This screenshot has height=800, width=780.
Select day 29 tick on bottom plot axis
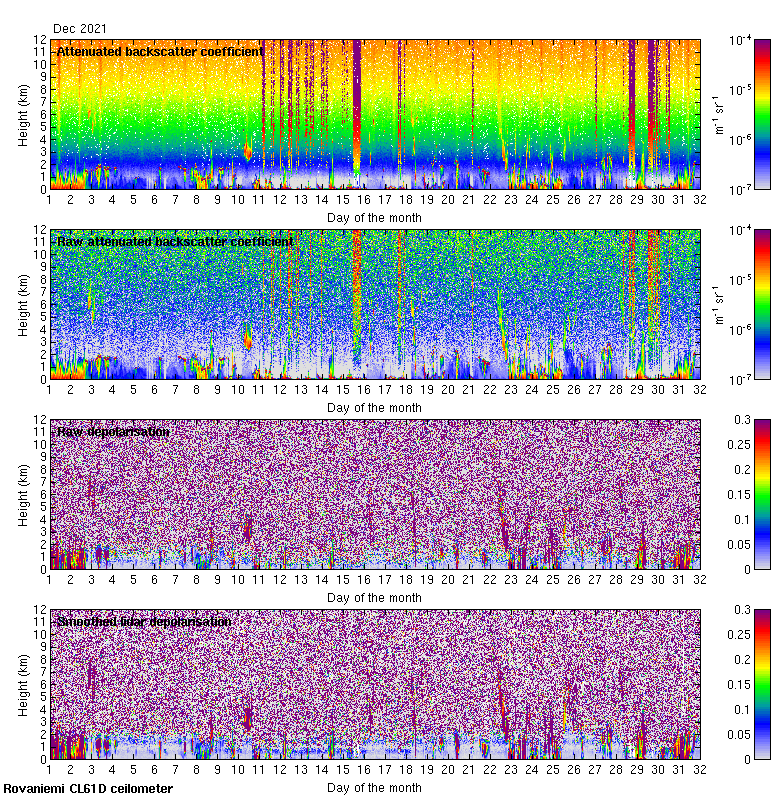tap(635, 770)
